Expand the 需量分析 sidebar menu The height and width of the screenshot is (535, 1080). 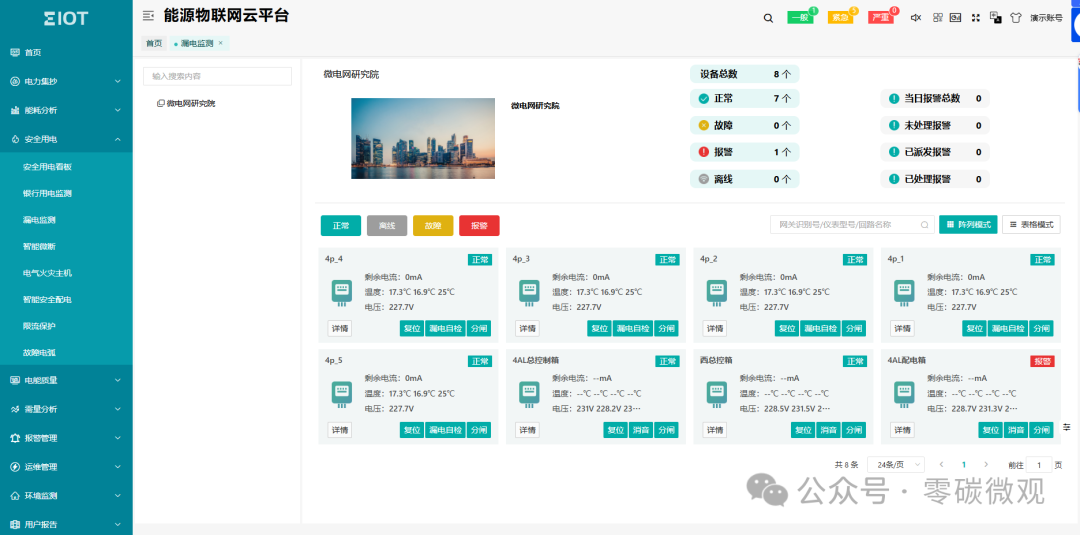66,409
